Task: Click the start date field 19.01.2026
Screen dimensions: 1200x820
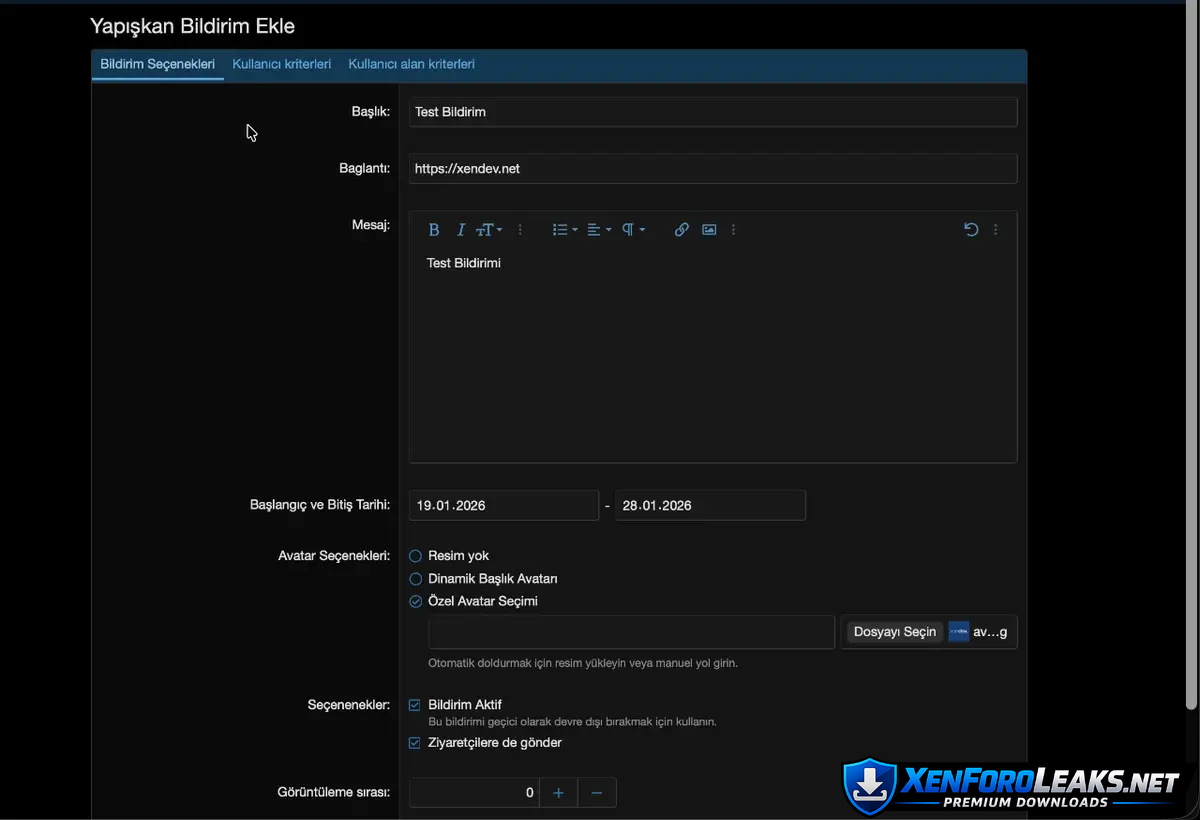Action: (x=503, y=506)
